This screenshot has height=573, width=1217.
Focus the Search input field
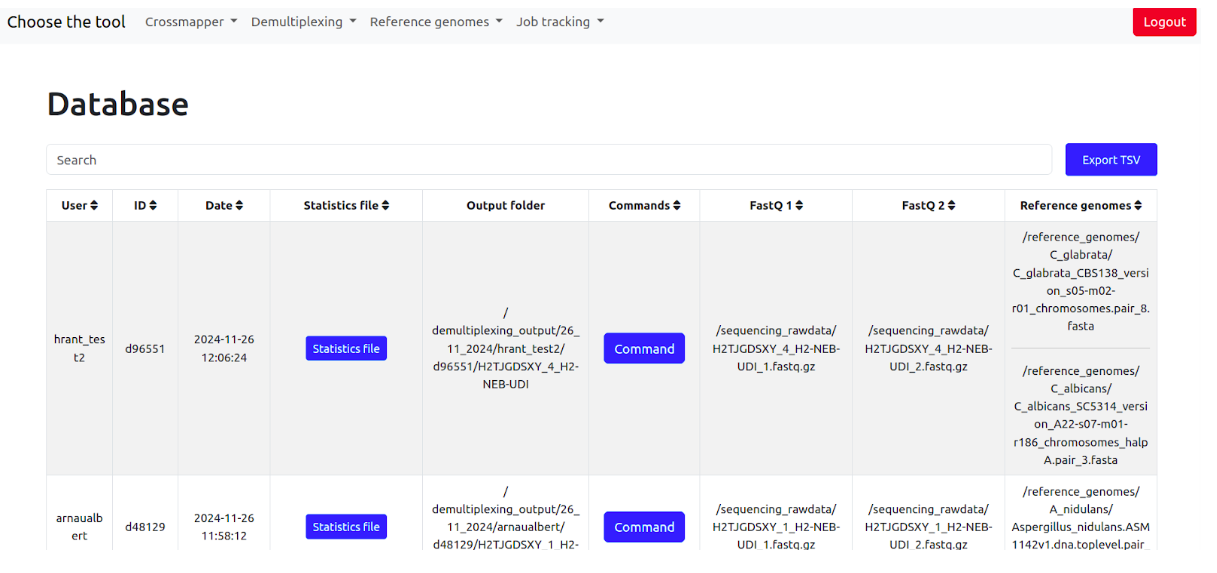coord(549,160)
